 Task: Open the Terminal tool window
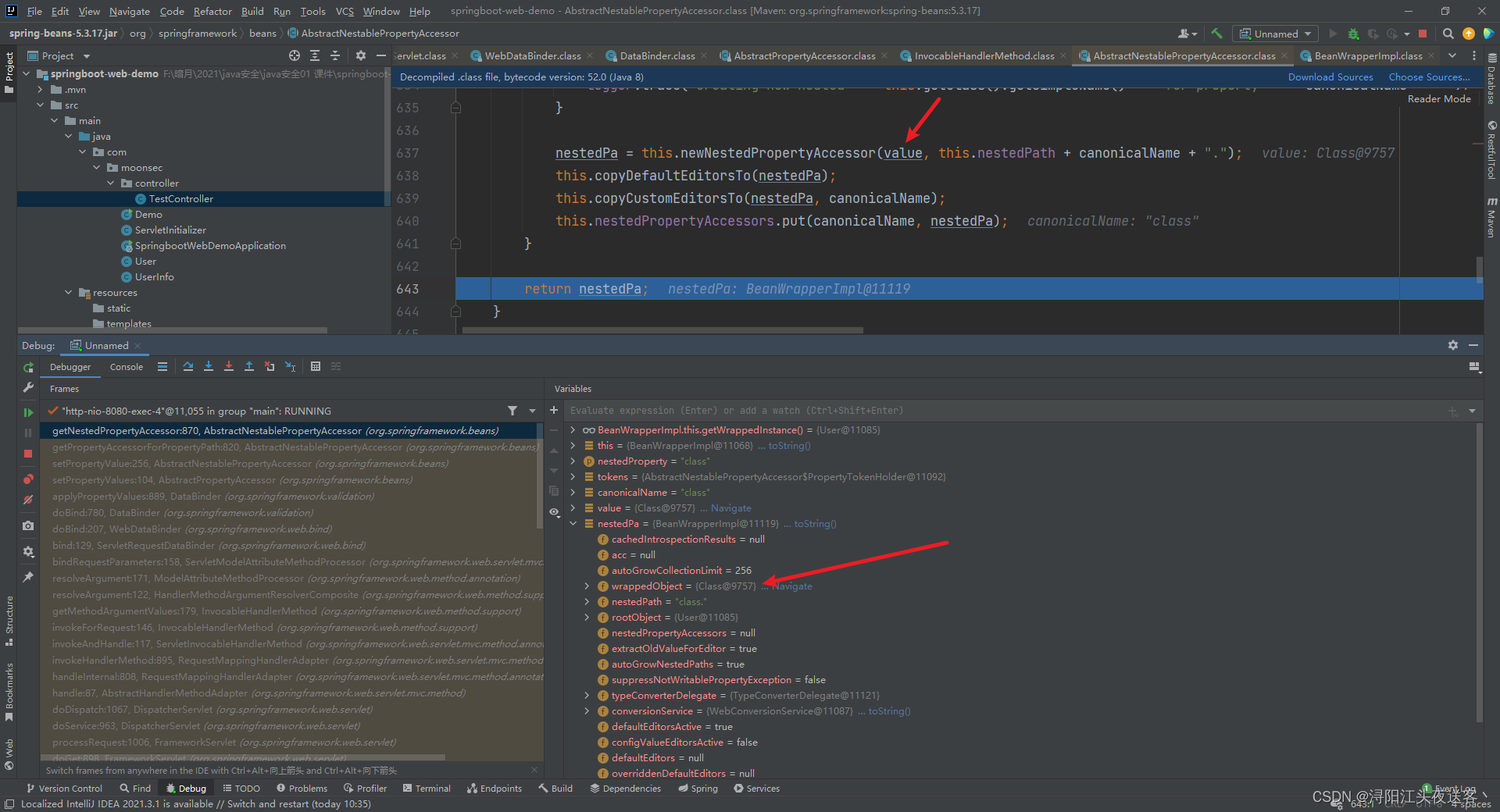427,789
